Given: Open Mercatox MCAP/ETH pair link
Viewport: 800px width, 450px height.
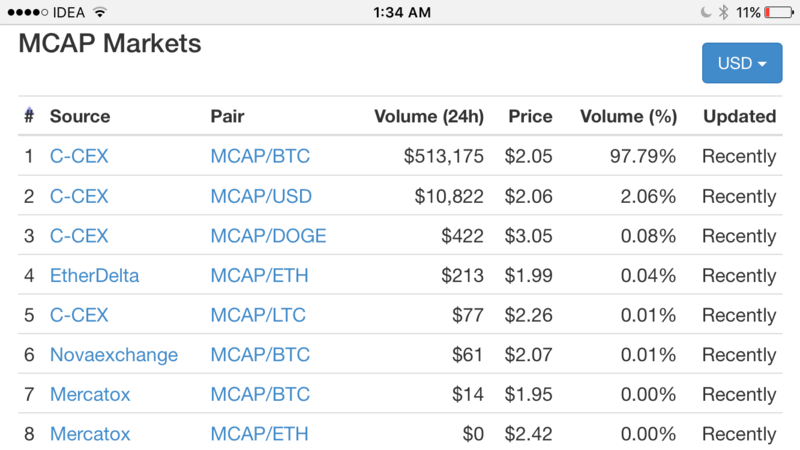Looking at the screenshot, I should (259, 434).
